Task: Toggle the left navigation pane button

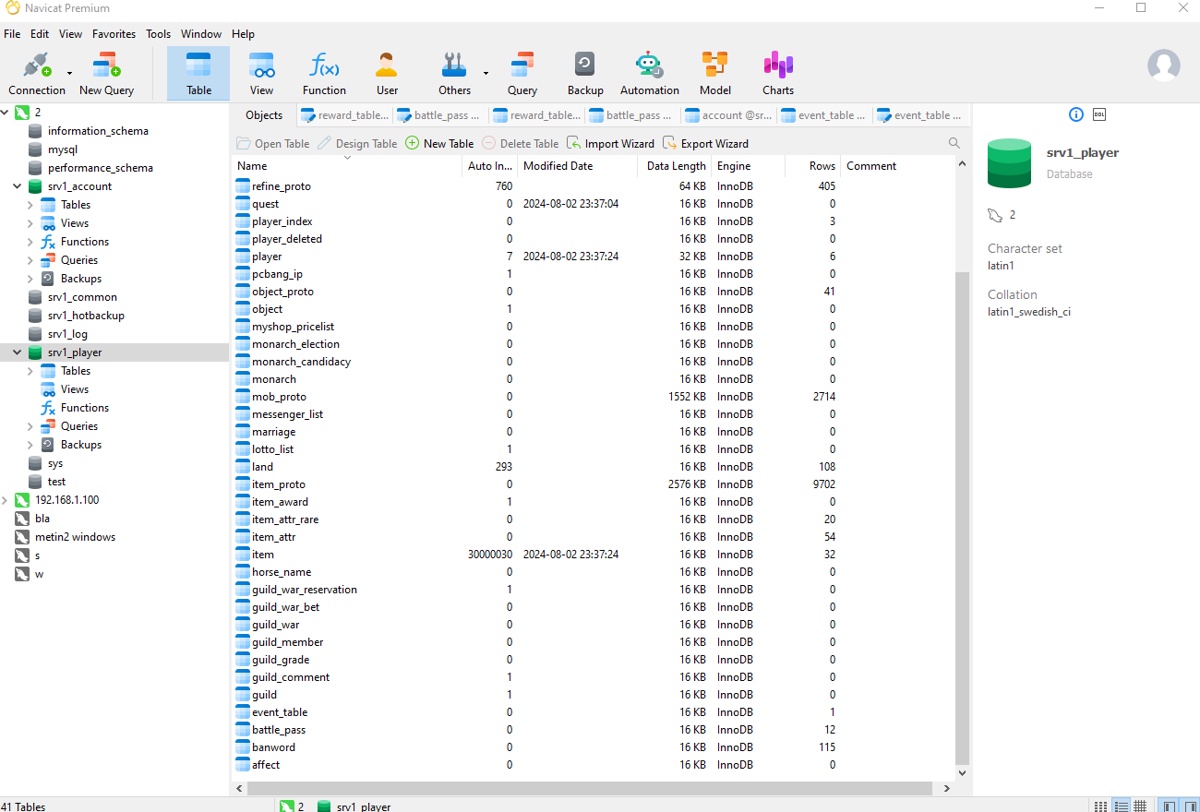Action: coord(1168,806)
